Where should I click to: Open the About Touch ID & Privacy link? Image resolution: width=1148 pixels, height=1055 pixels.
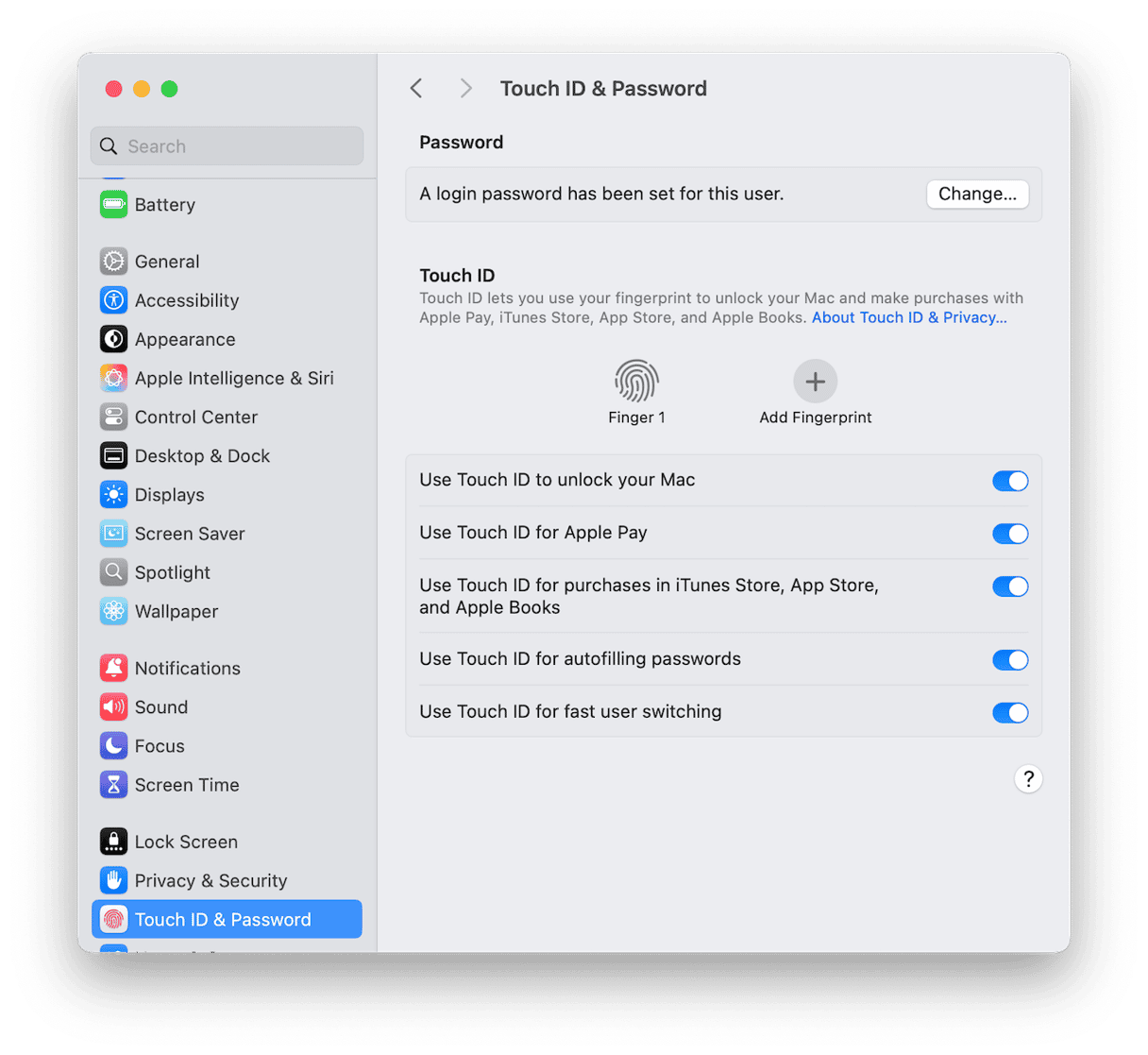[909, 317]
